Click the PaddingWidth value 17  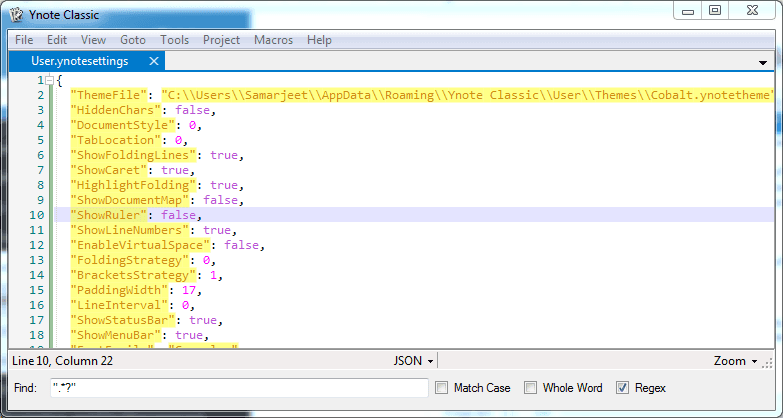[x=189, y=290]
